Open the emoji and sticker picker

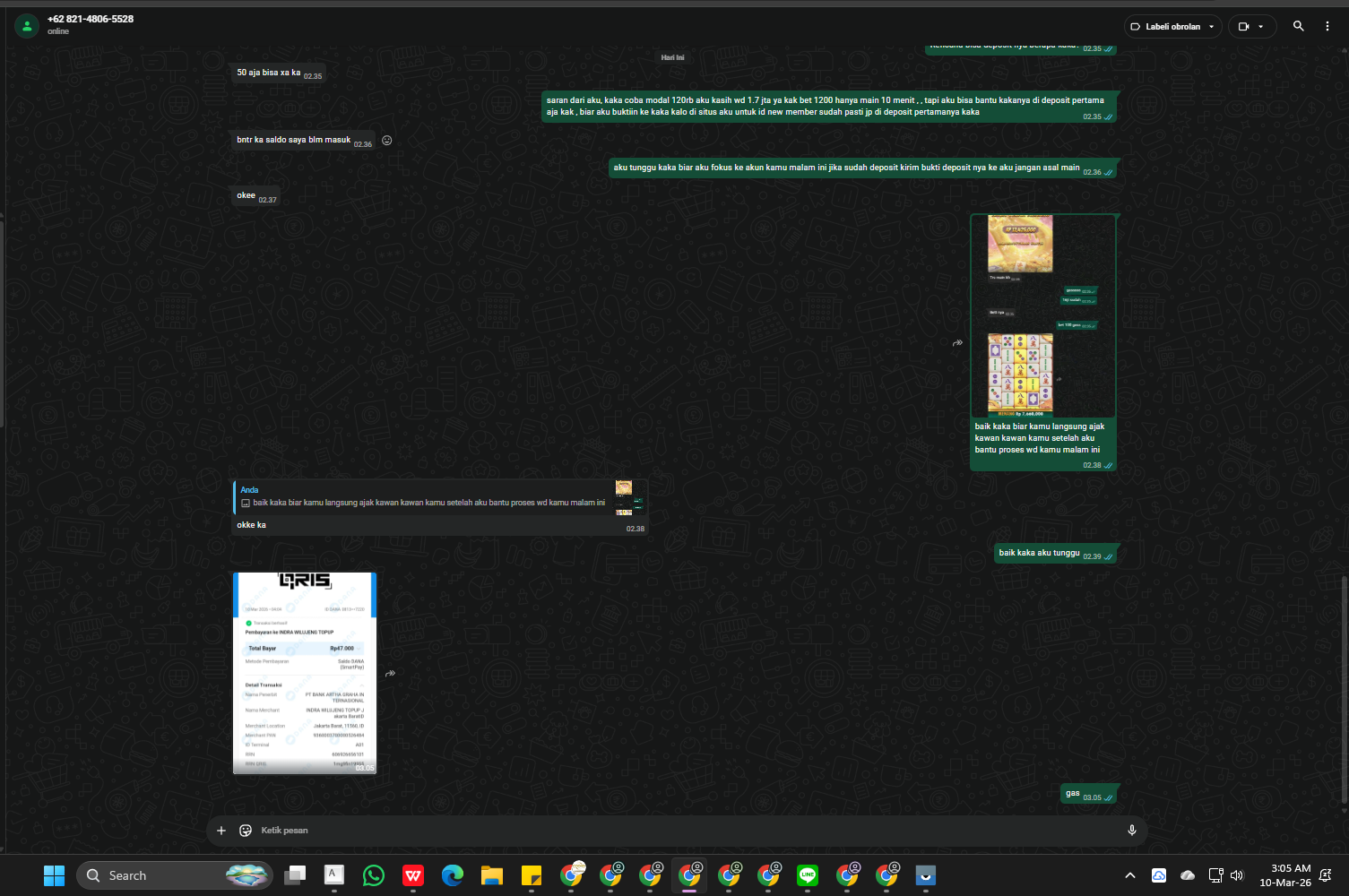click(246, 831)
